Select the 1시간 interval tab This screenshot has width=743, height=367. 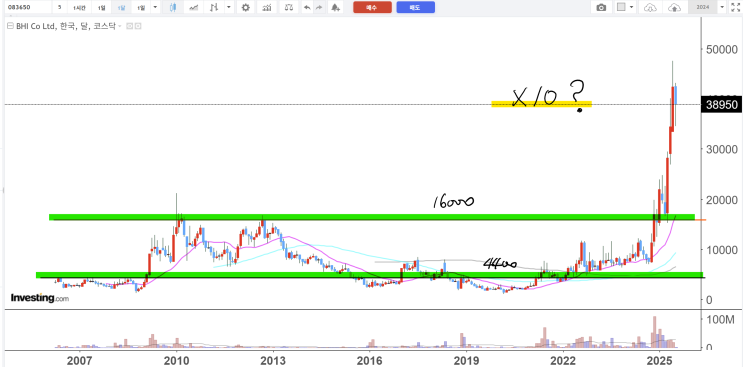[79, 8]
